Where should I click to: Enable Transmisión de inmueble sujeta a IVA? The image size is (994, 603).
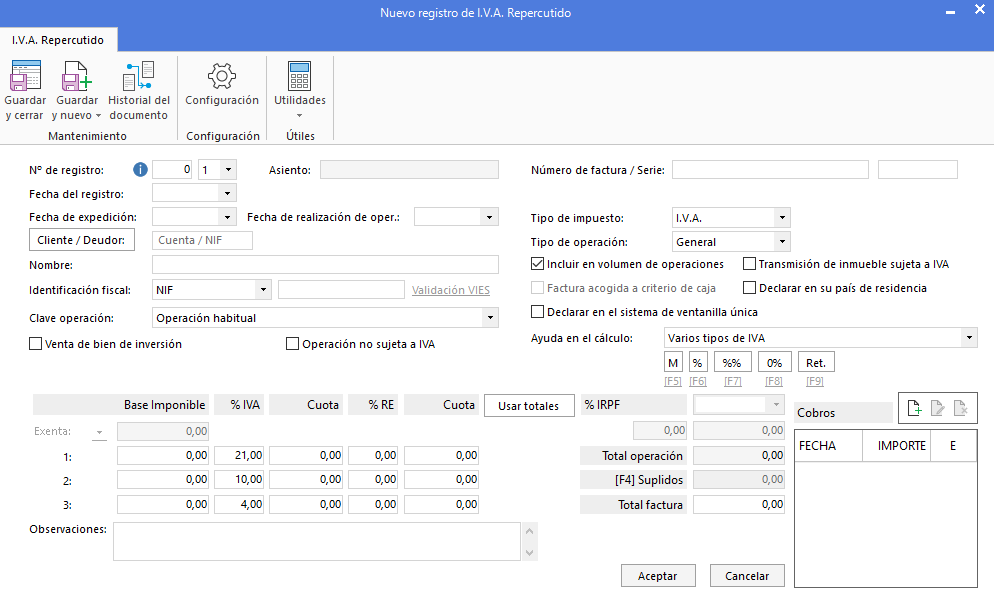[x=749, y=264]
